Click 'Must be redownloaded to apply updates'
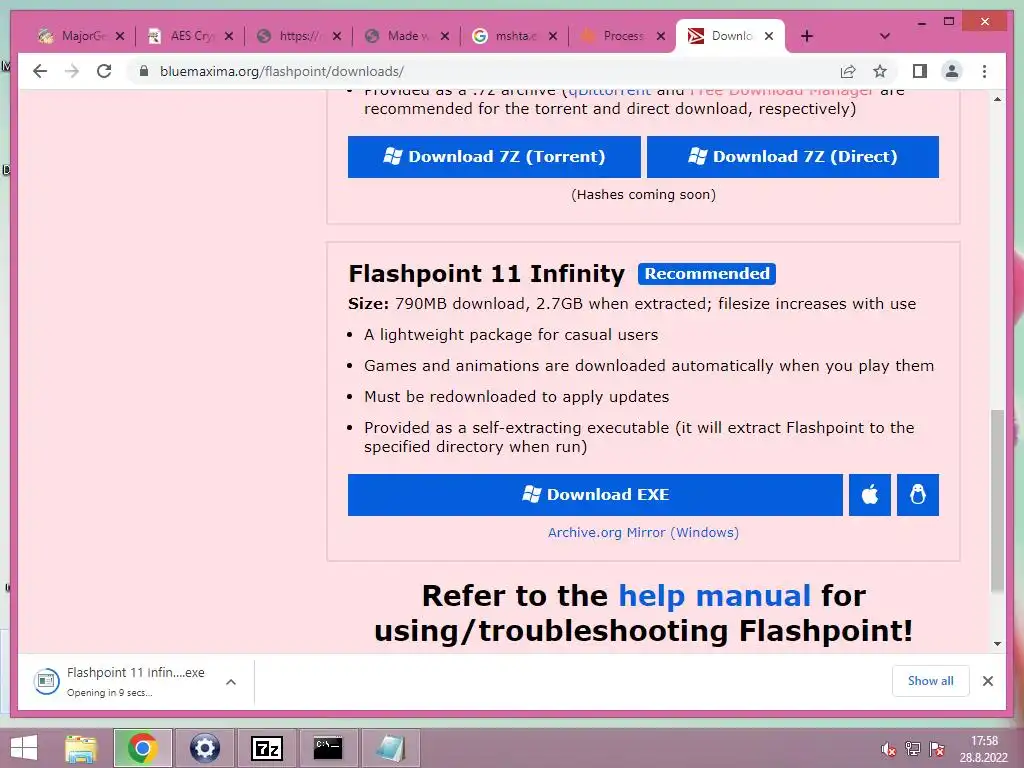This screenshot has width=1024, height=768. point(517,396)
